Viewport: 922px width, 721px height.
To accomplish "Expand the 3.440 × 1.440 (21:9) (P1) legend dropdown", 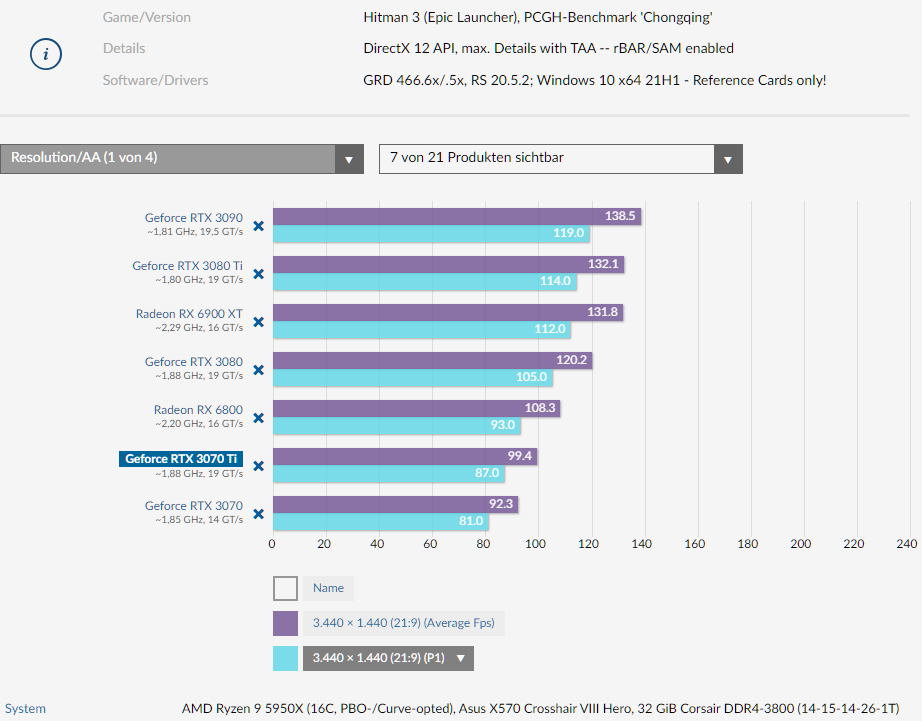I will 388,658.
